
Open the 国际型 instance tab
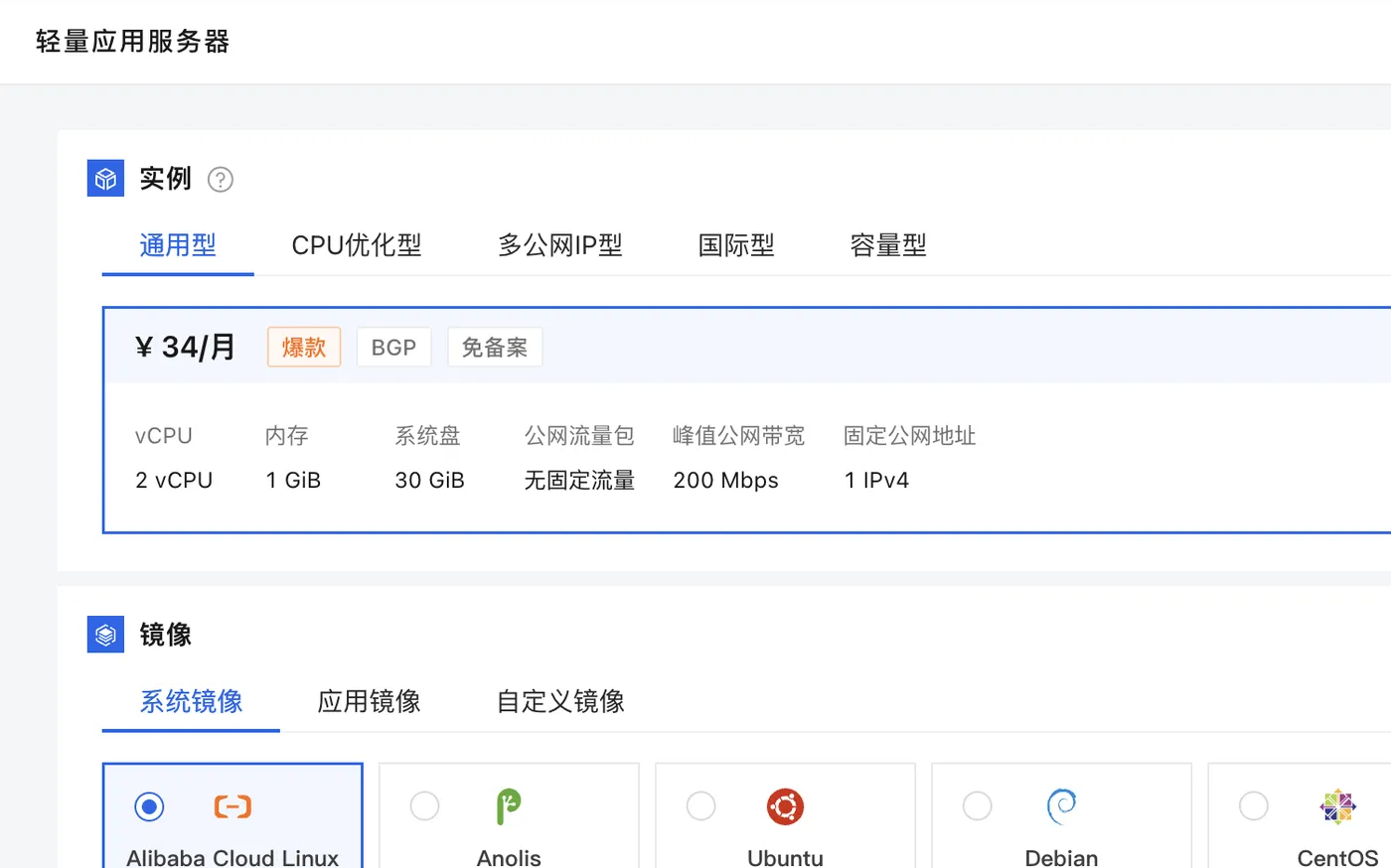tap(736, 245)
